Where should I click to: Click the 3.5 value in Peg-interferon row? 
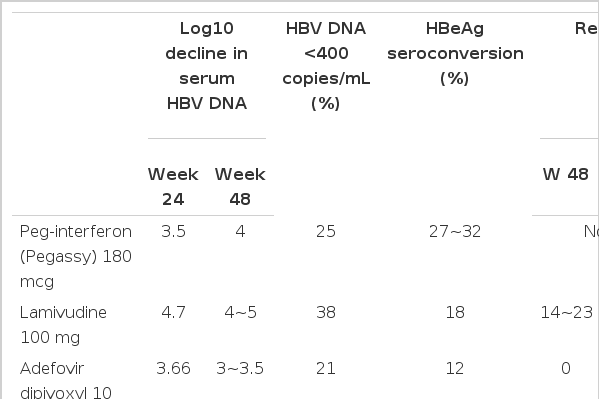pos(173,232)
